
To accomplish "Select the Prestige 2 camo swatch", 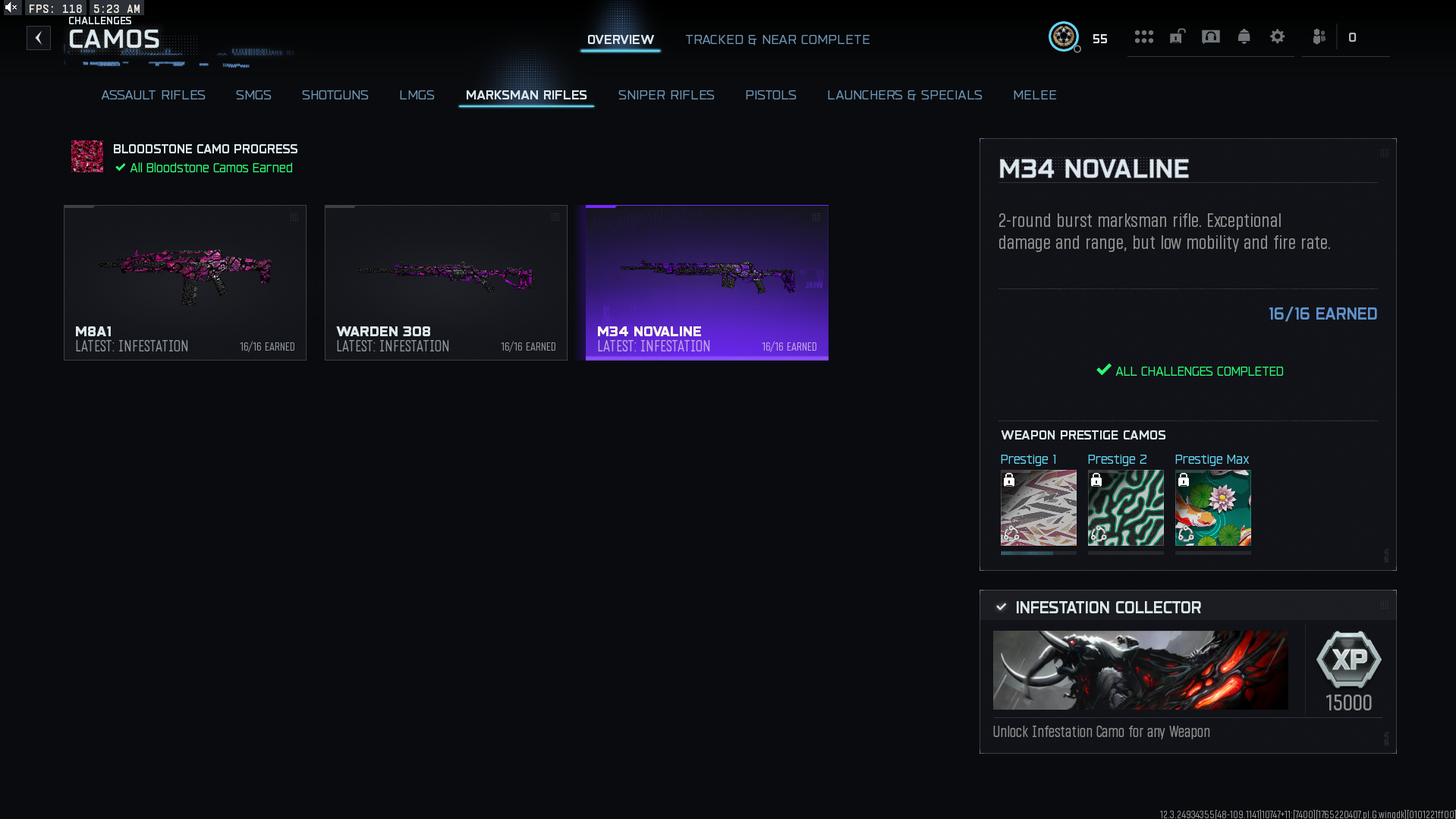I will tap(1125, 508).
